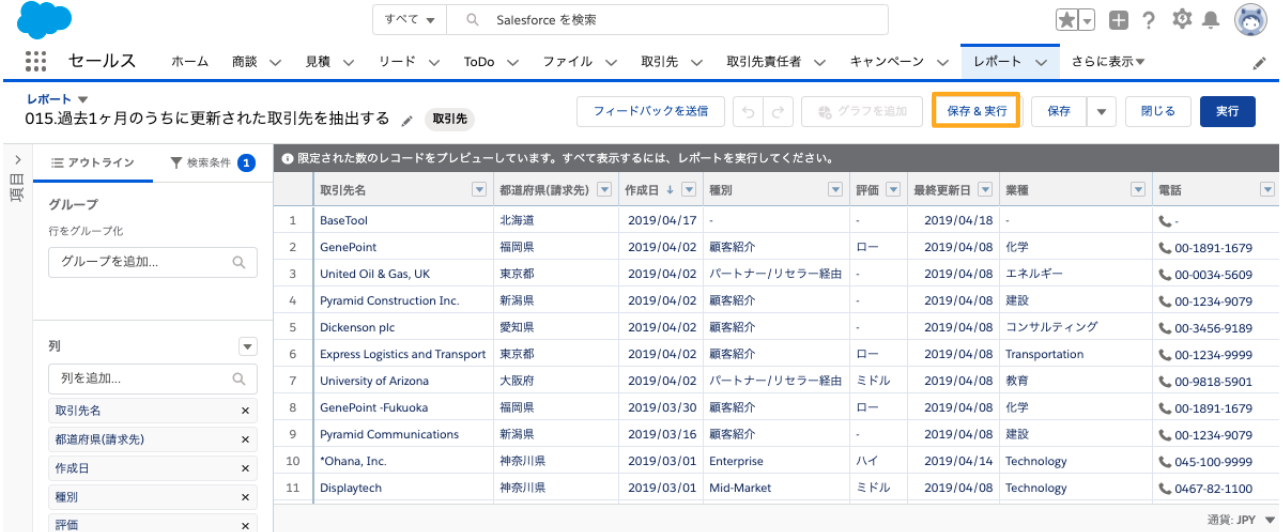This screenshot has height=532, width=1283.
Task: Select the BaseTool account cell
Action: coord(403,220)
